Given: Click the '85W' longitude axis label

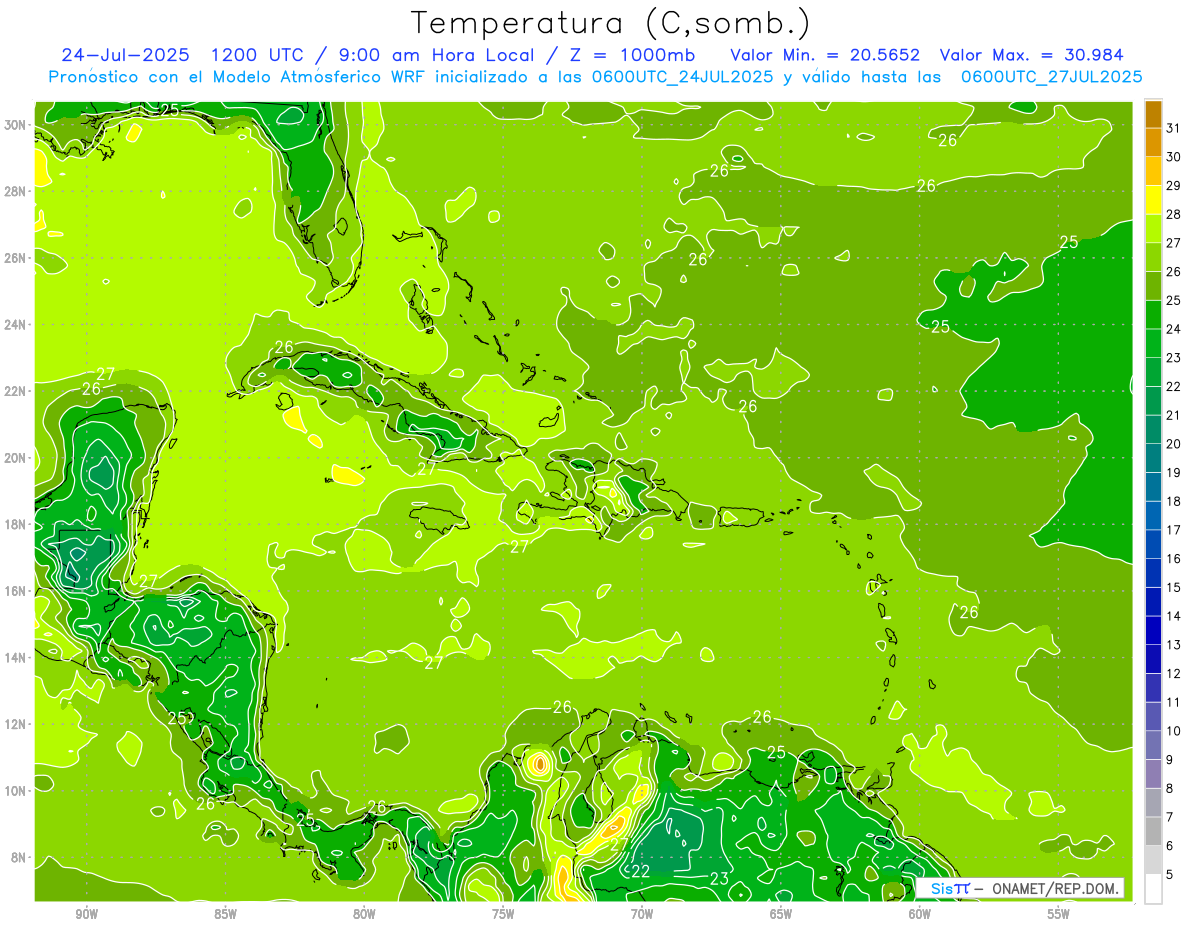Looking at the screenshot, I should (x=225, y=914).
